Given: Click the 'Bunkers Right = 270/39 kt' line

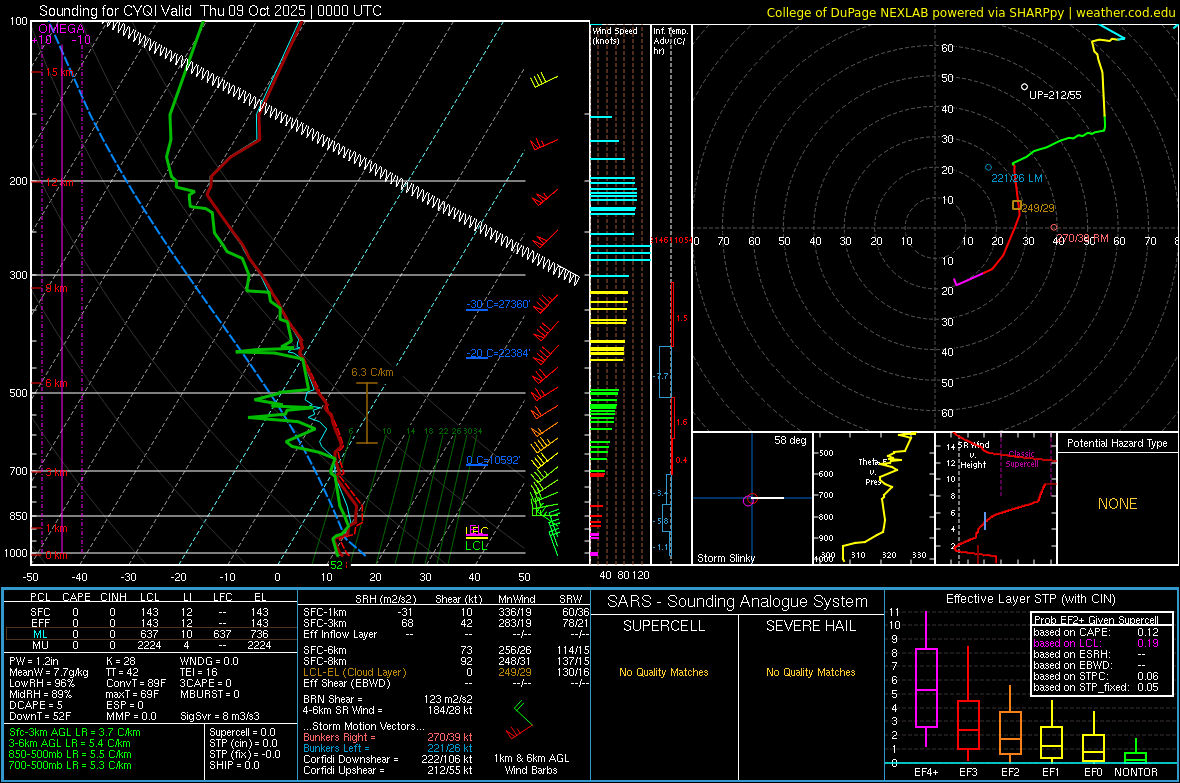Looking at the screenshot, I should [x=388, y=737].
